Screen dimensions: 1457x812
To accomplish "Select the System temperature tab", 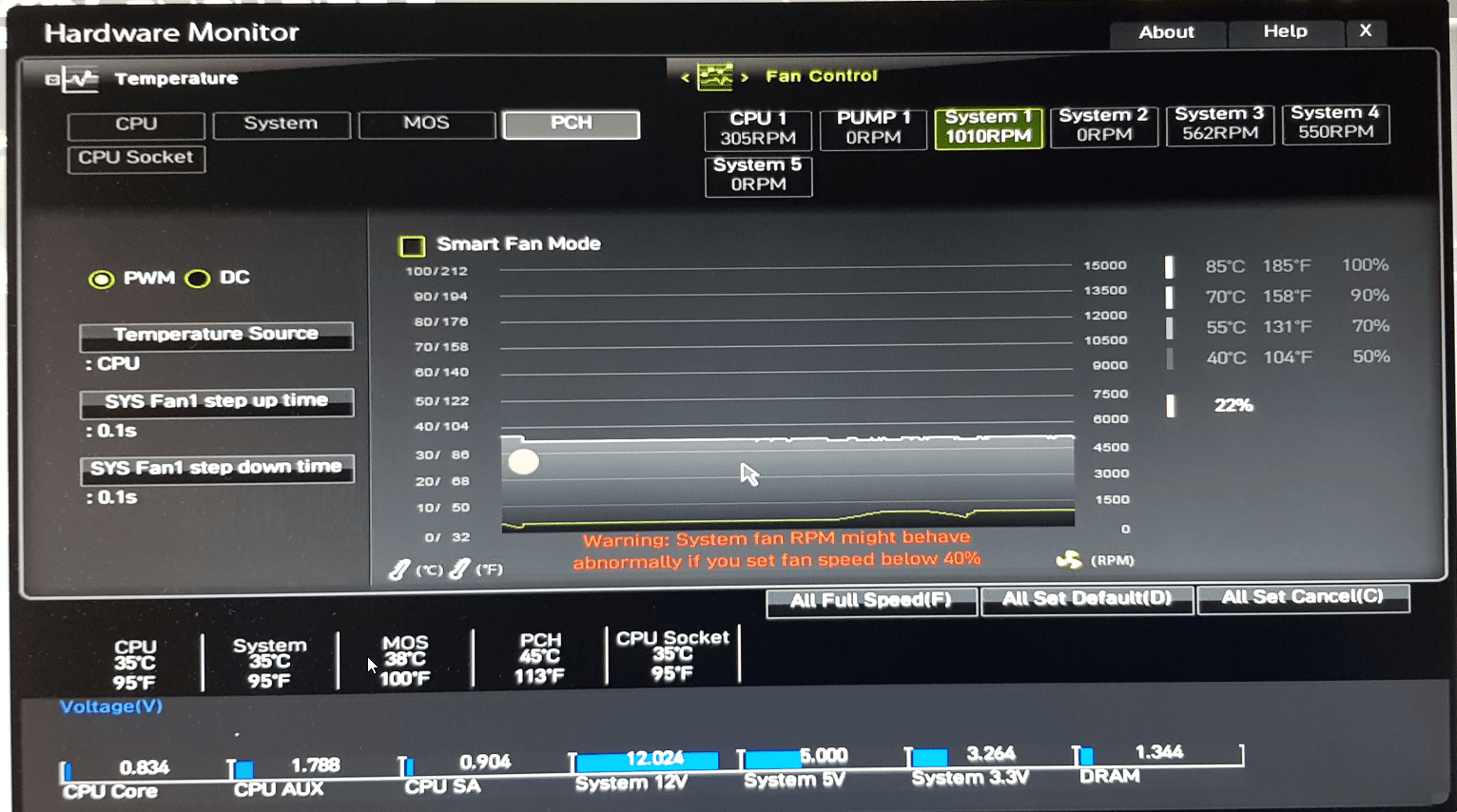I will pyautogui.click(x=282, y=124).
